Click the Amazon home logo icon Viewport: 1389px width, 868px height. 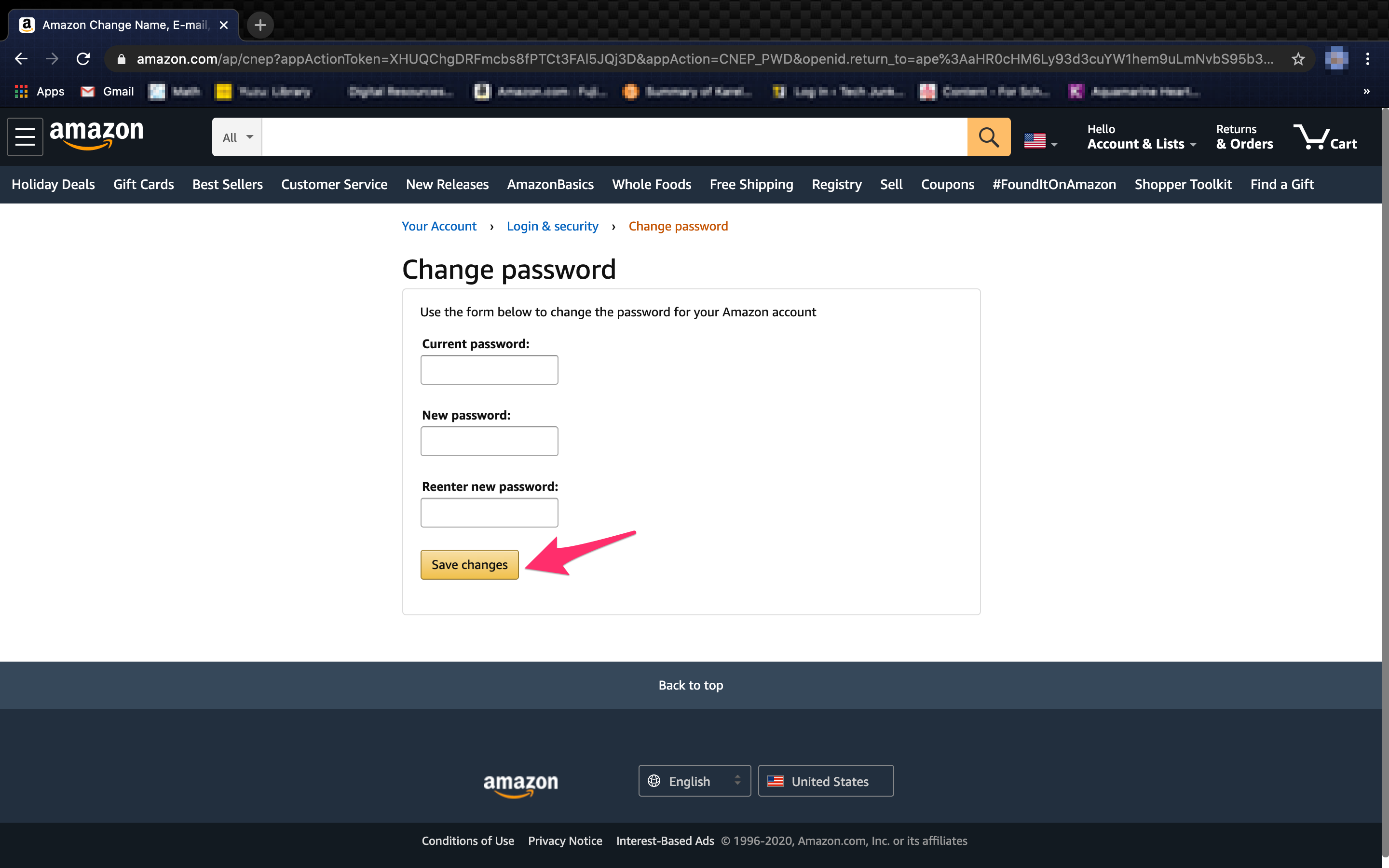[x=96, y=136]
